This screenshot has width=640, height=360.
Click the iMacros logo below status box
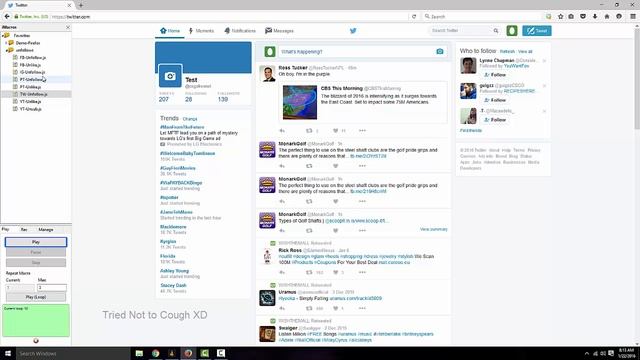tap(36, 340)
